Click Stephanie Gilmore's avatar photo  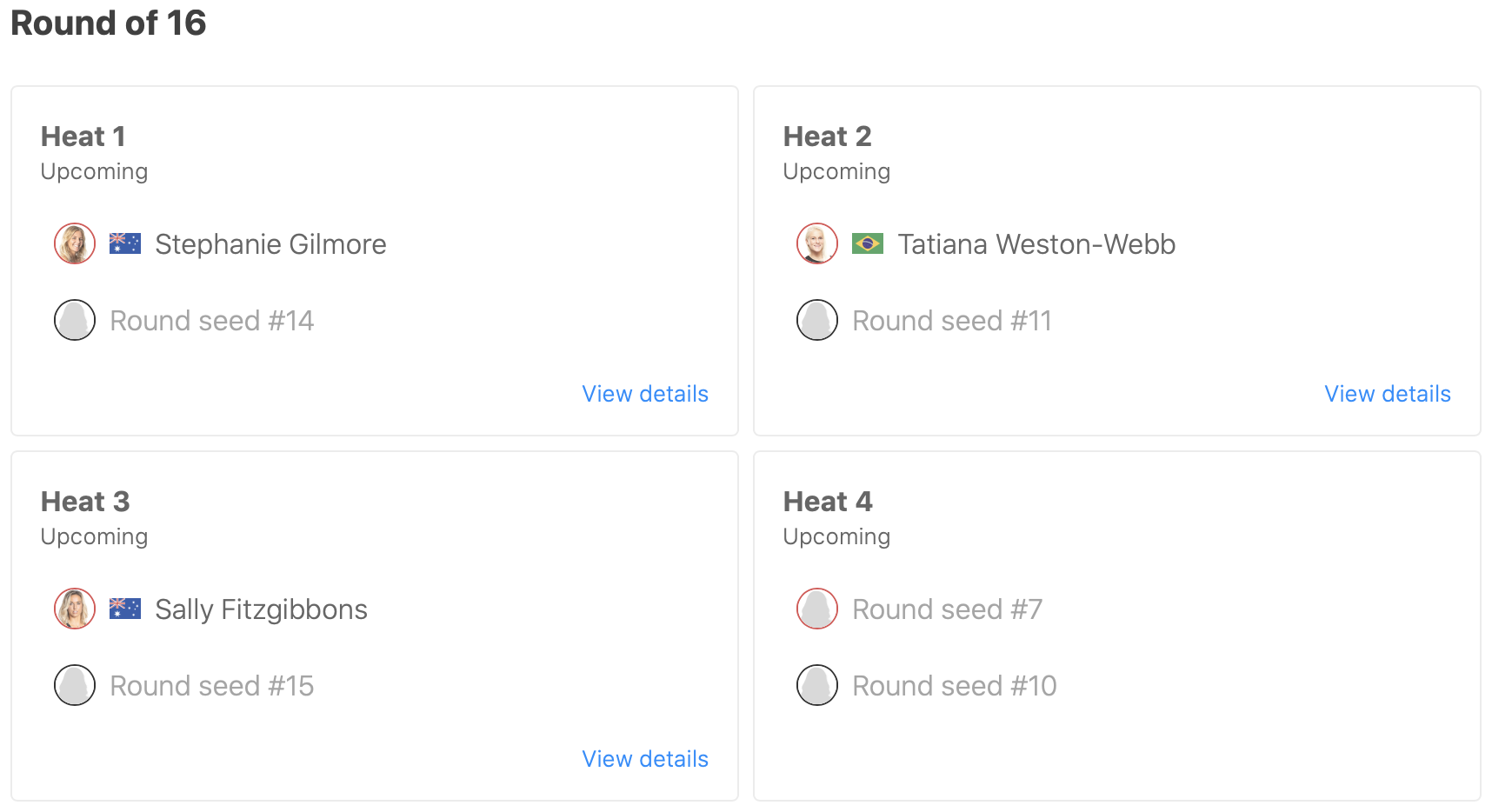tap(75, 243)
